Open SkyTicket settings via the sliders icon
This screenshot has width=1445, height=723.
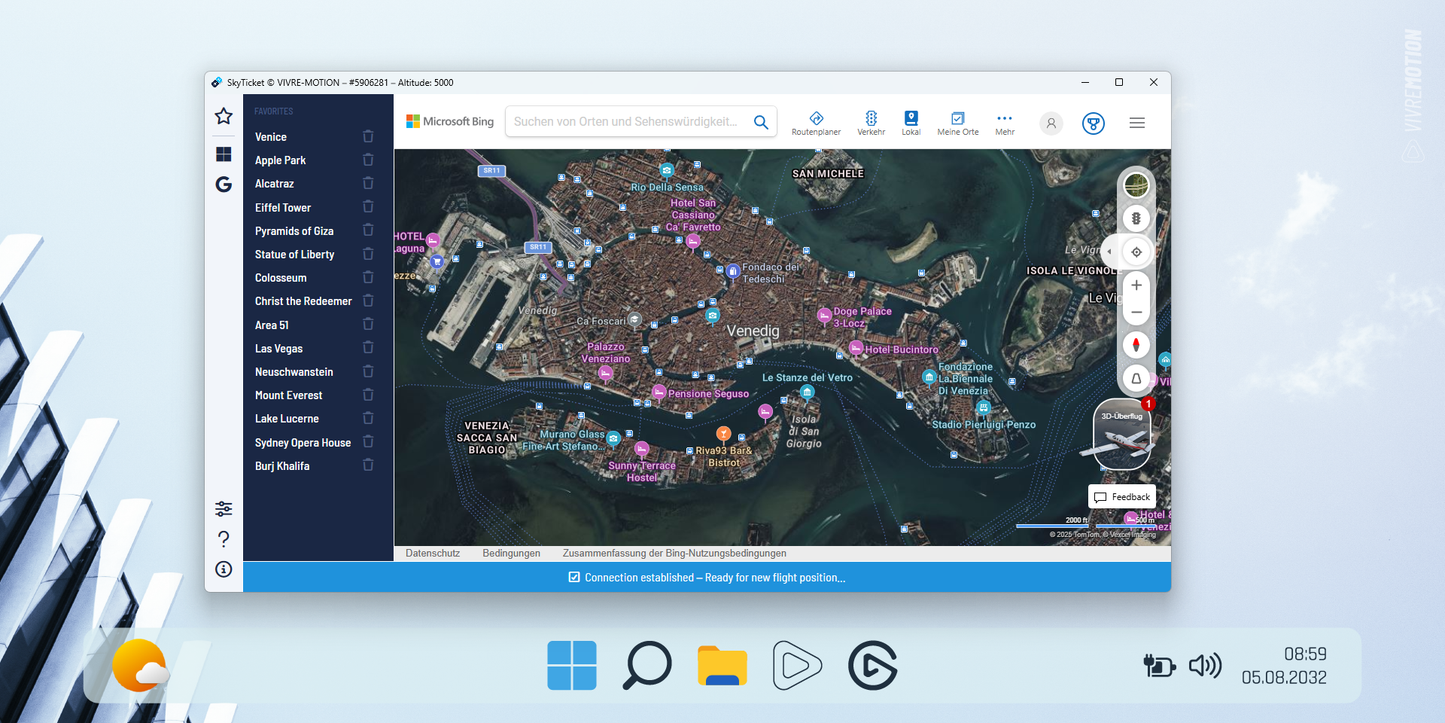(x=223, y=508)
